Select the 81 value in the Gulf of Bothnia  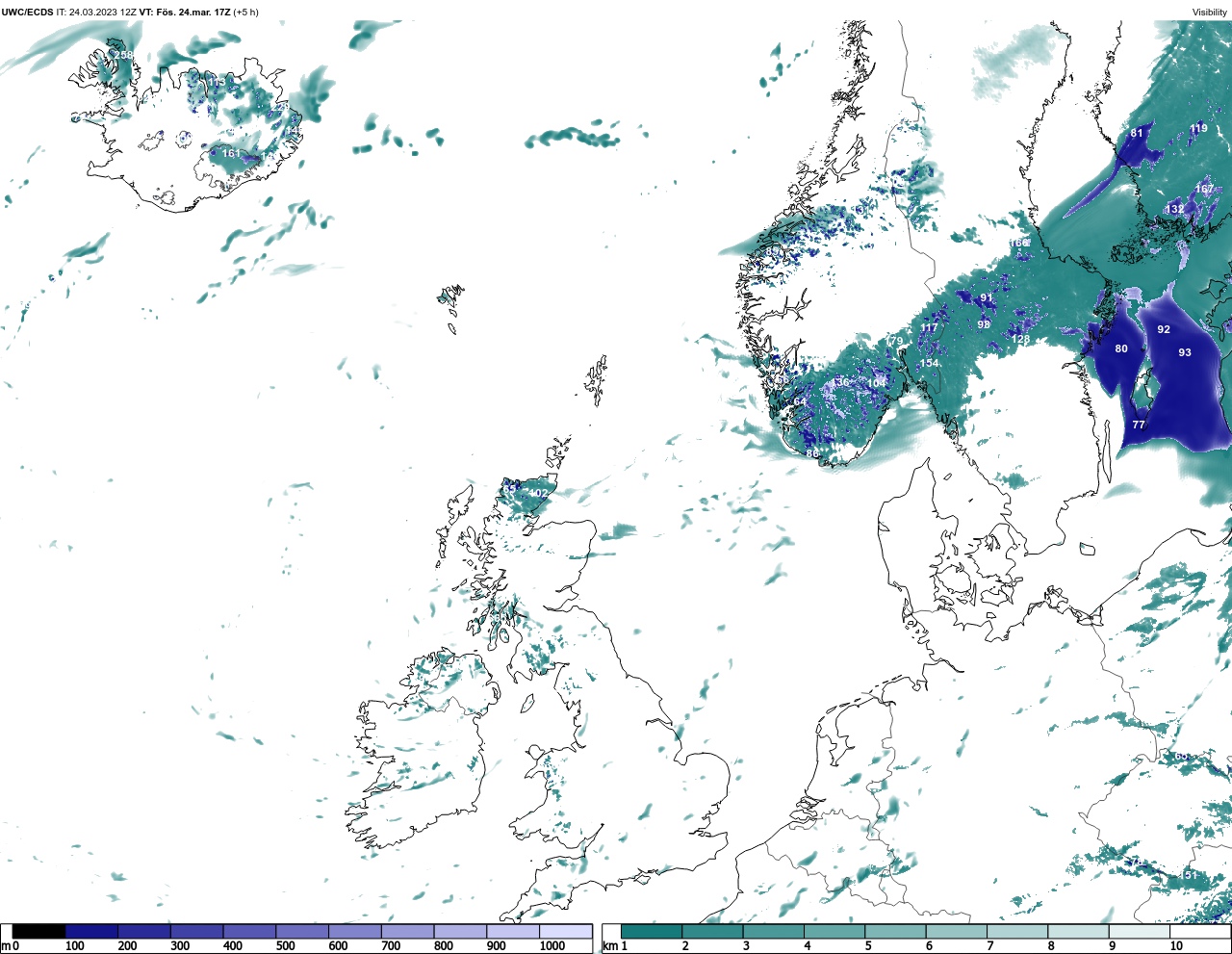pos(1137,133)
